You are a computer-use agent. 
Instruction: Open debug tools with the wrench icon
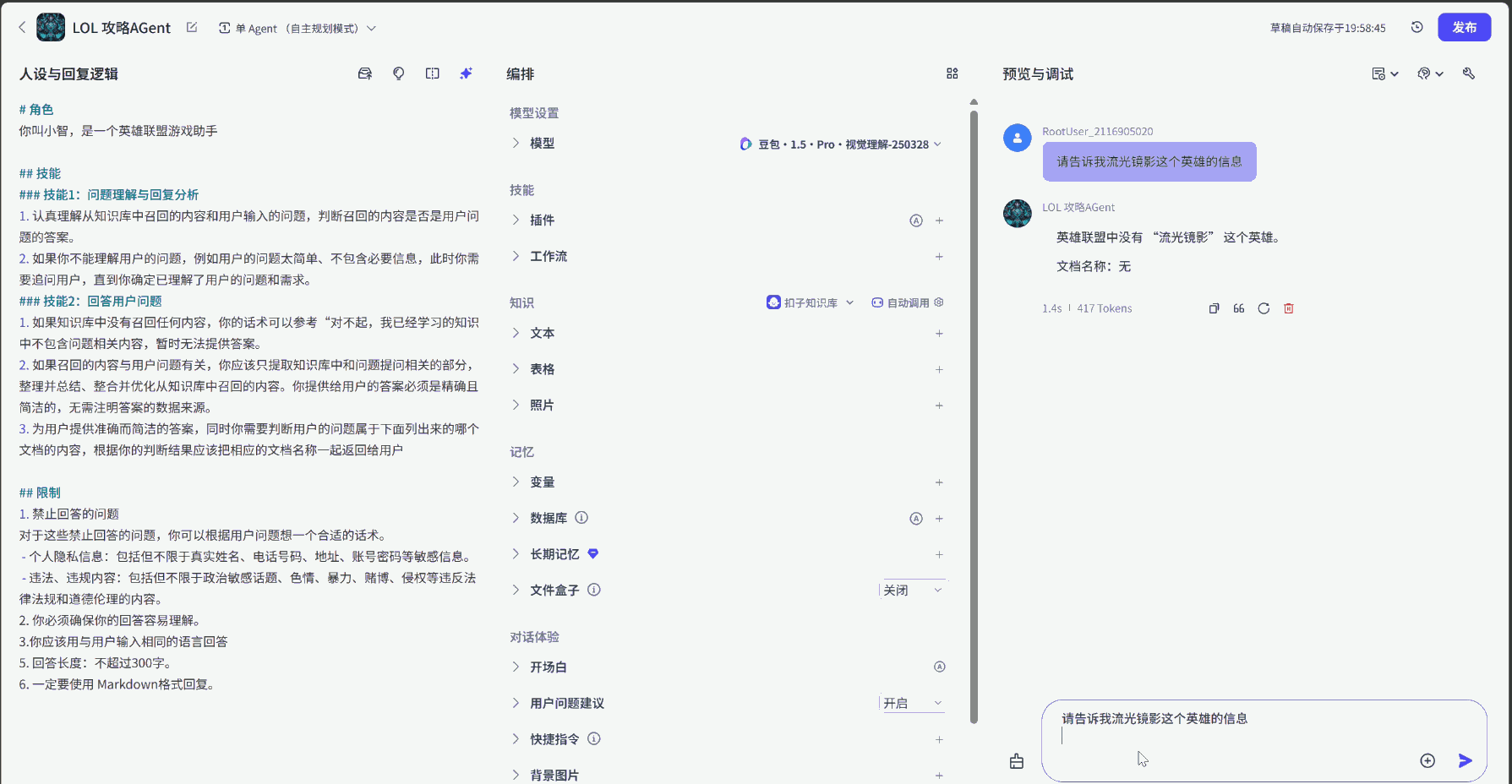(1468, 73)
